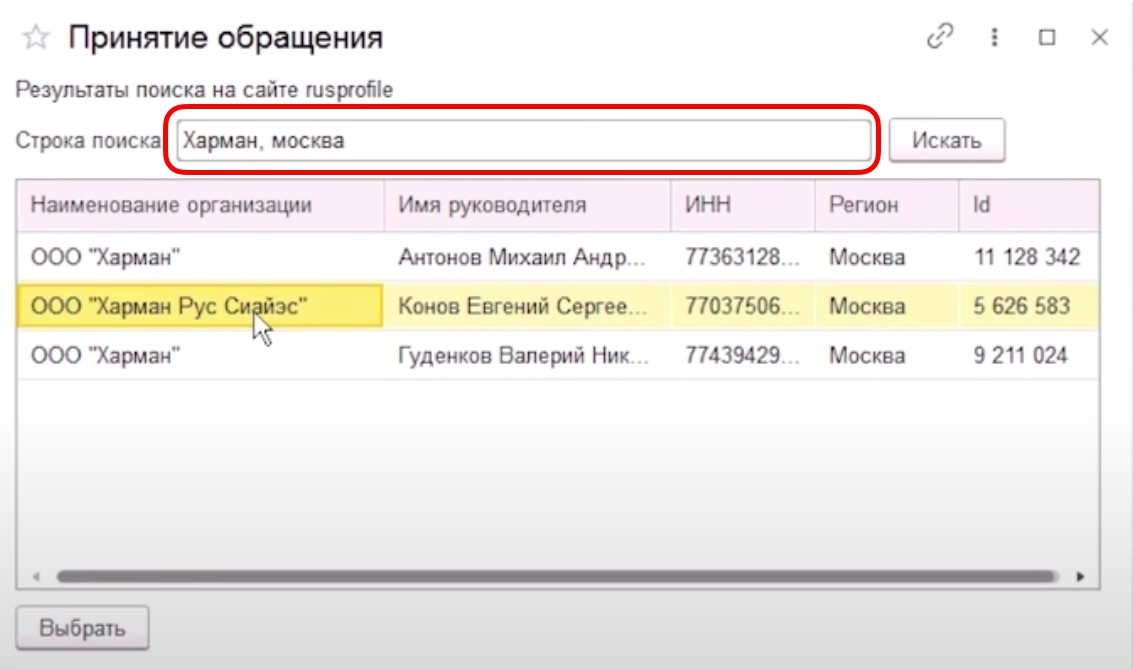This screenshot has width=1133, height=669.
Task: Click the Имя руководителя column header
Action: click(x=527, y=205)
